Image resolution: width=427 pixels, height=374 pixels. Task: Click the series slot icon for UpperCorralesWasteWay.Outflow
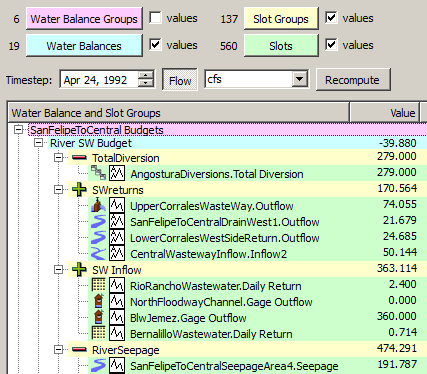pos(117,205)
